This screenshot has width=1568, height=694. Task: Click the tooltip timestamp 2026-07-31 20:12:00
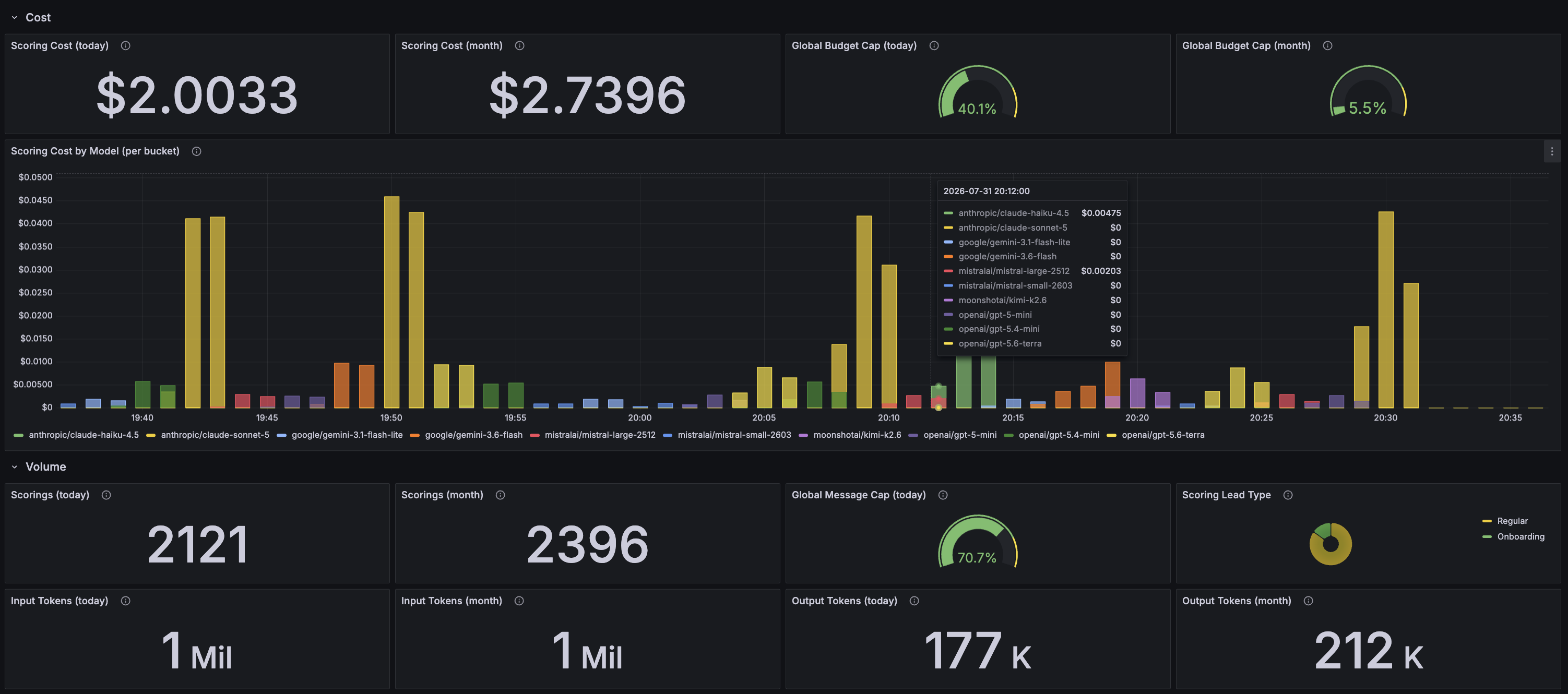(986, 191)
